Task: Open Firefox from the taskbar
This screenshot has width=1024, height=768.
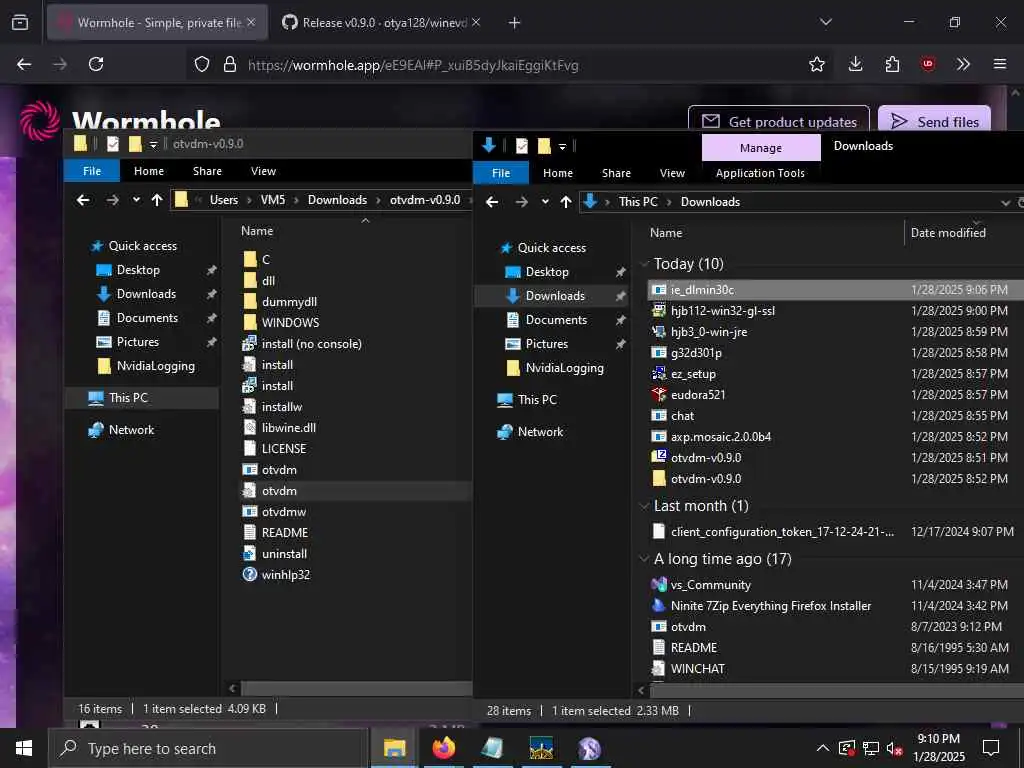Action: click(443, 748)
